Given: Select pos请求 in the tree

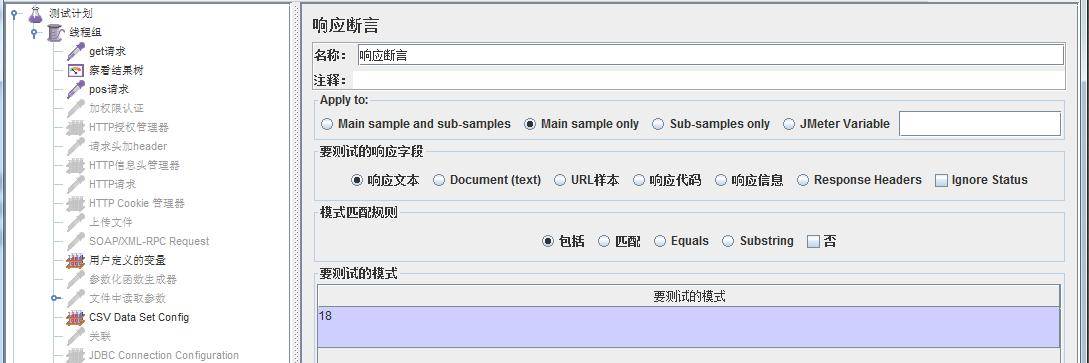Looking at the screenshot, I should click(109, 90).
